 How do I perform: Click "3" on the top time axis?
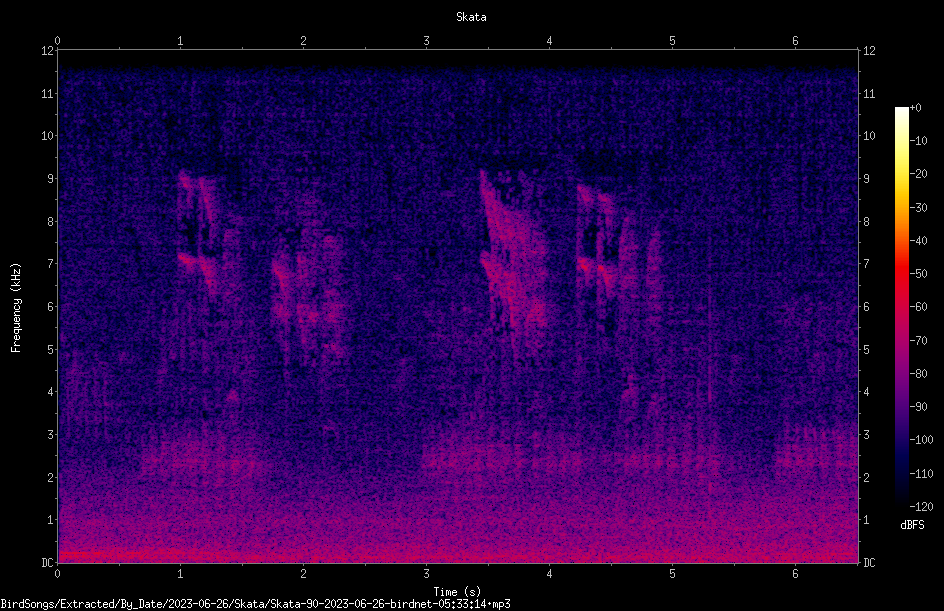click(426, 41)
